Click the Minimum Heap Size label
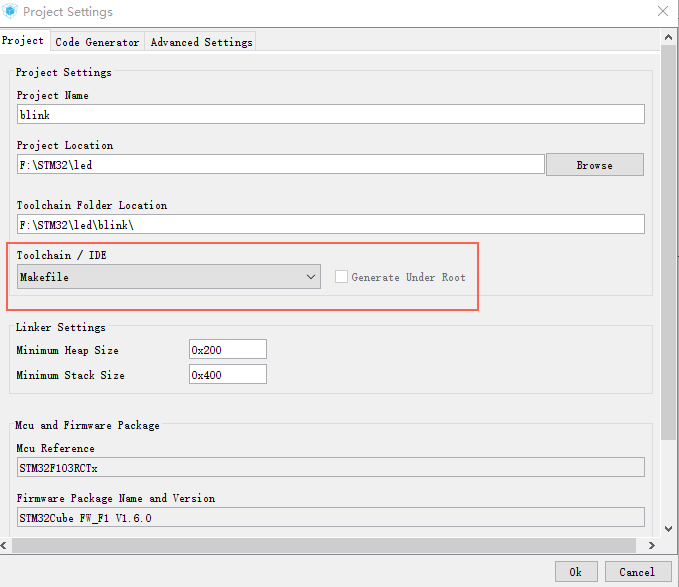This screenshot has height=587, width=679. click(x=68, y=350)
